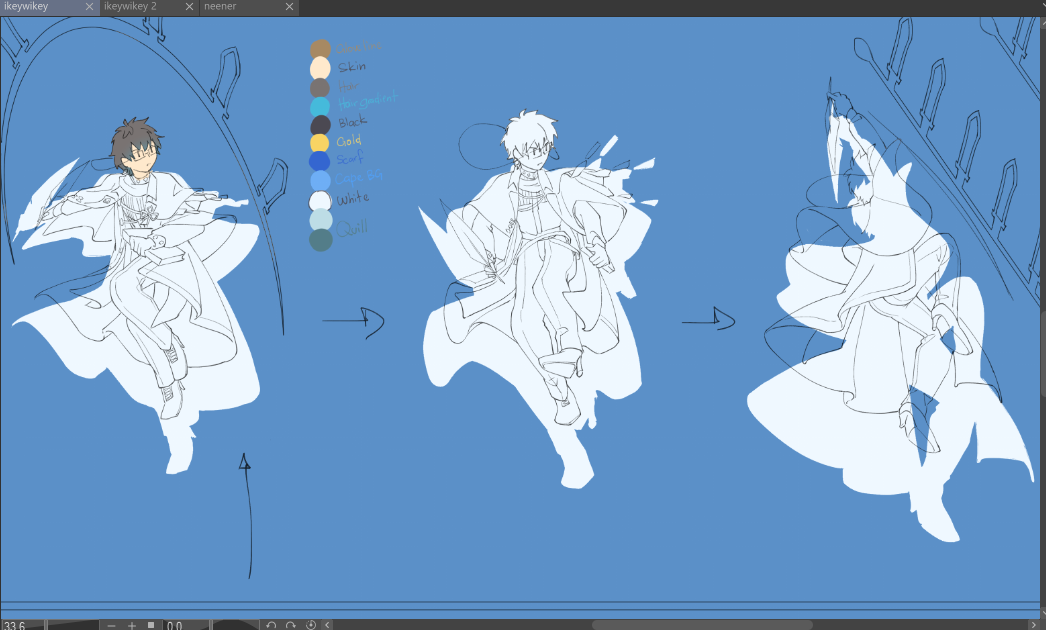Rotate the canvas right
This screenshot has height=630, width=1046.
point(291,625)
